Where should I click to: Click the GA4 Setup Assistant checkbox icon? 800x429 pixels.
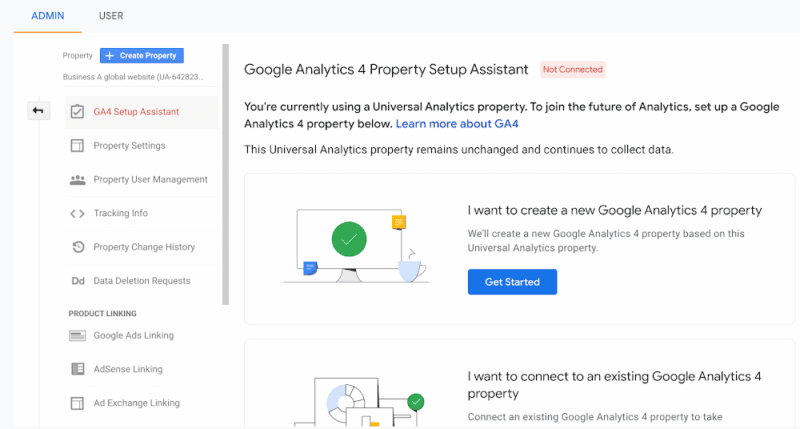77,112
